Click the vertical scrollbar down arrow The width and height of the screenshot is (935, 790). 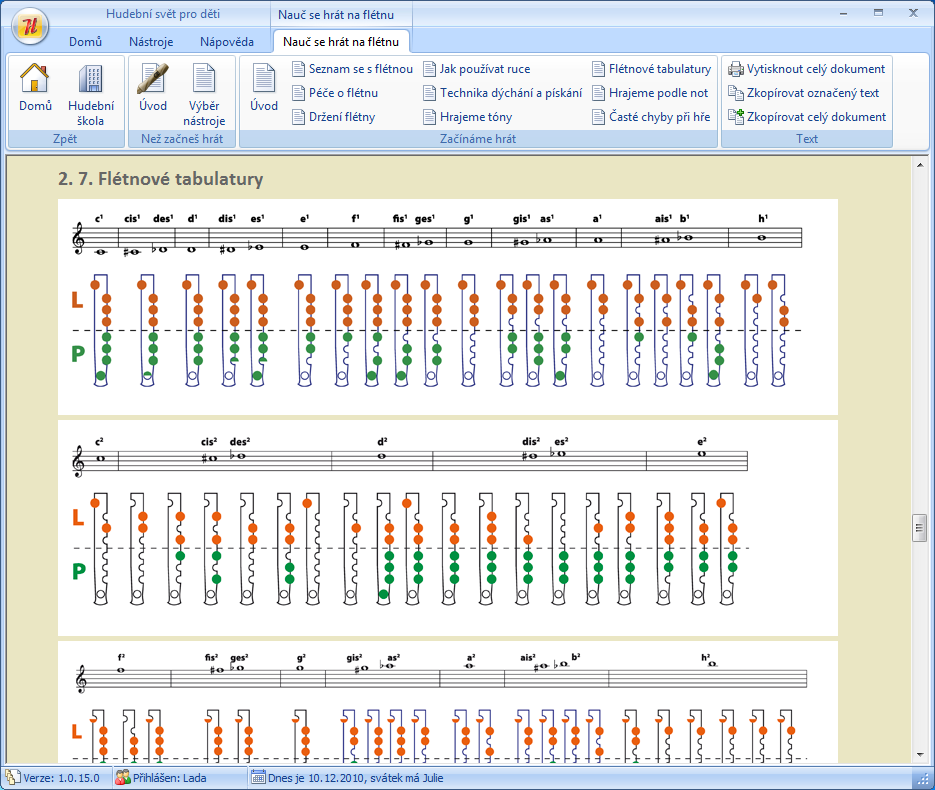click(x=919, y=755)
